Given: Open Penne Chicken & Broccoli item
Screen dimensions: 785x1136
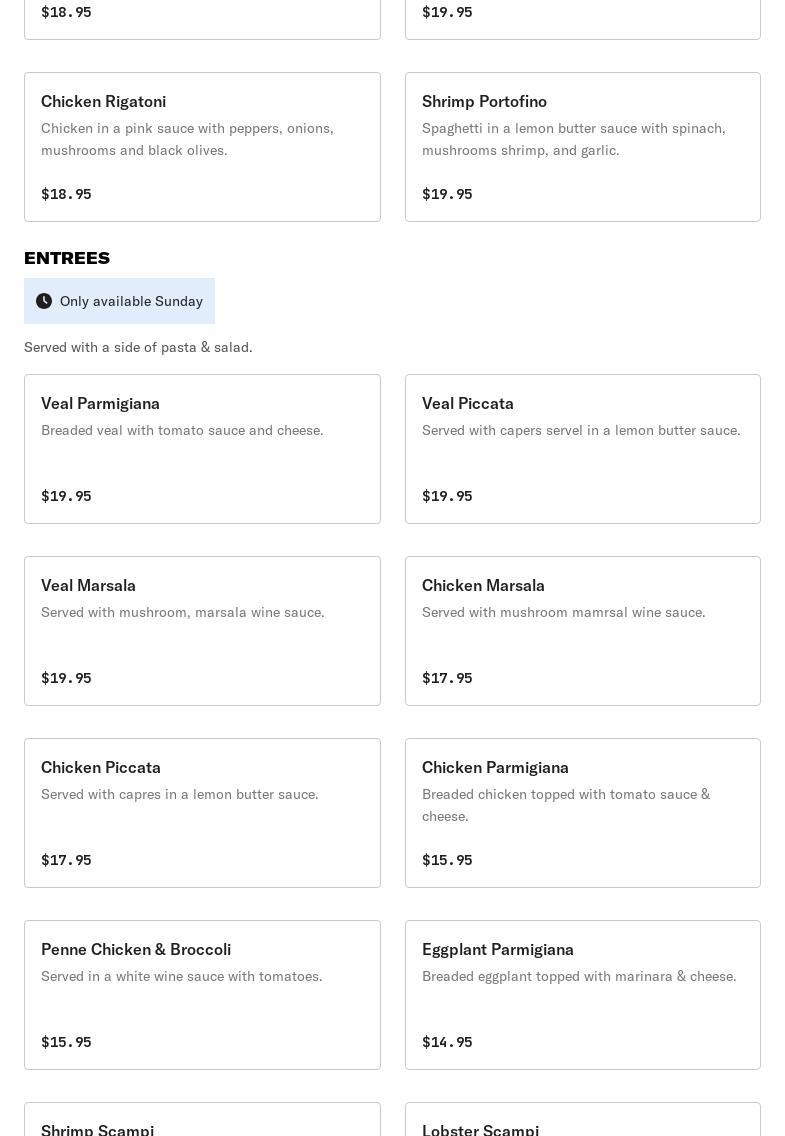Looking at the screenshot, I should pyautogui.click(x=202, y=995).
